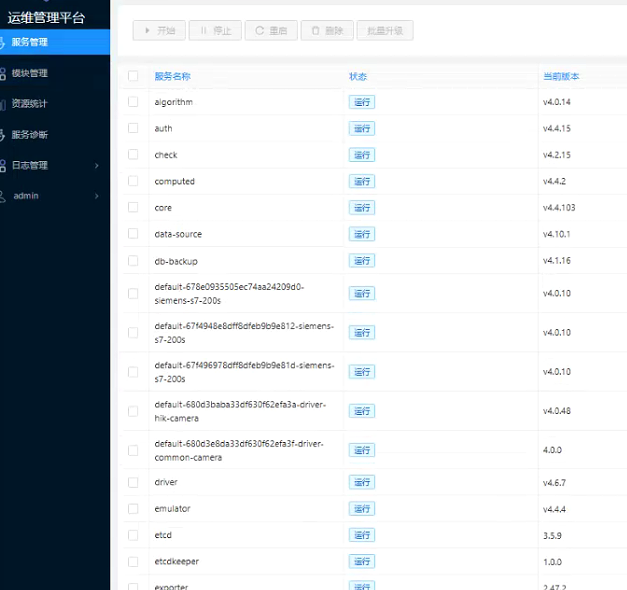Expand the admin submenu chevron
The height and width of the screenshot is (590, 627).
point(96,196)
